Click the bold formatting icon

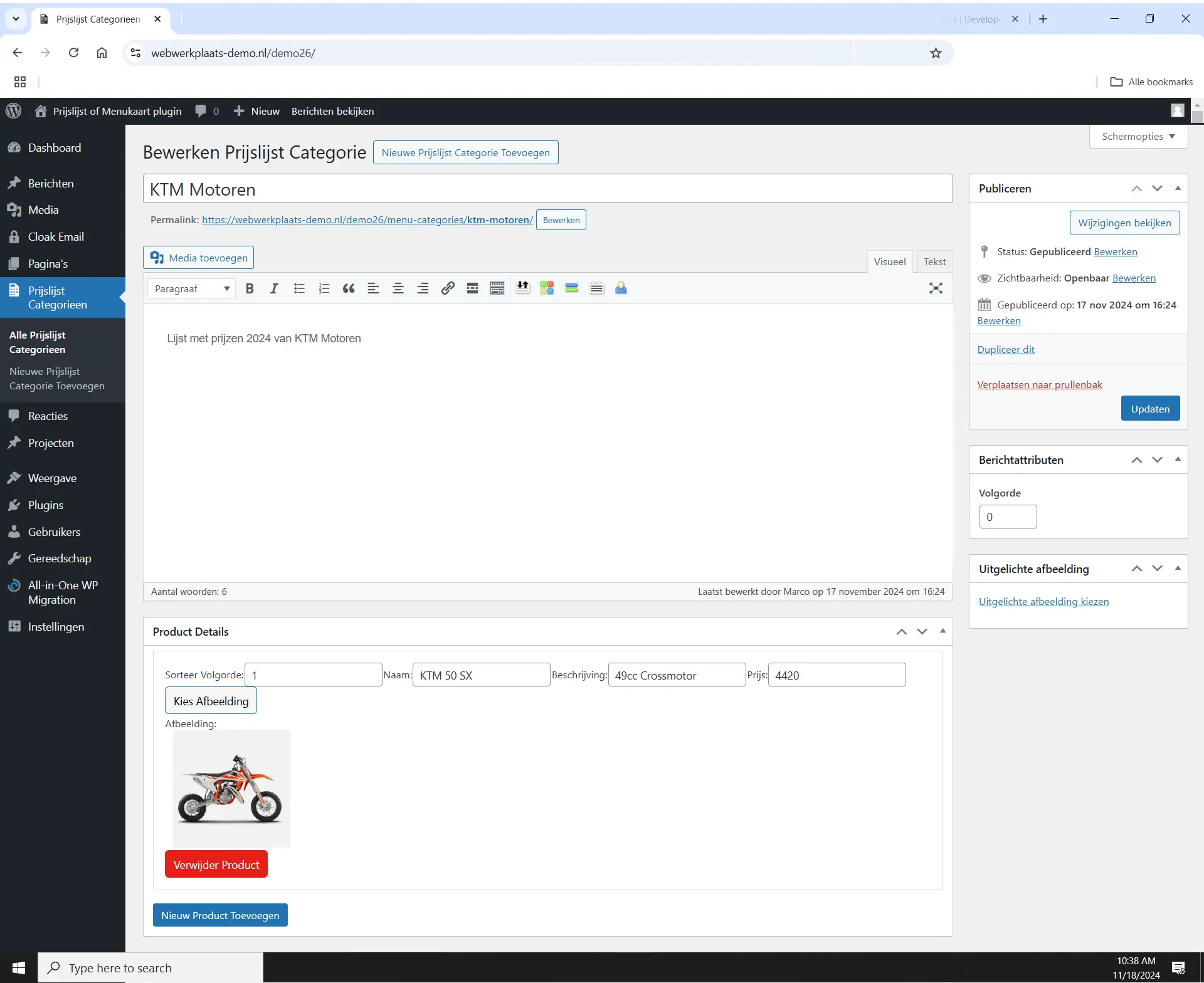250,288
